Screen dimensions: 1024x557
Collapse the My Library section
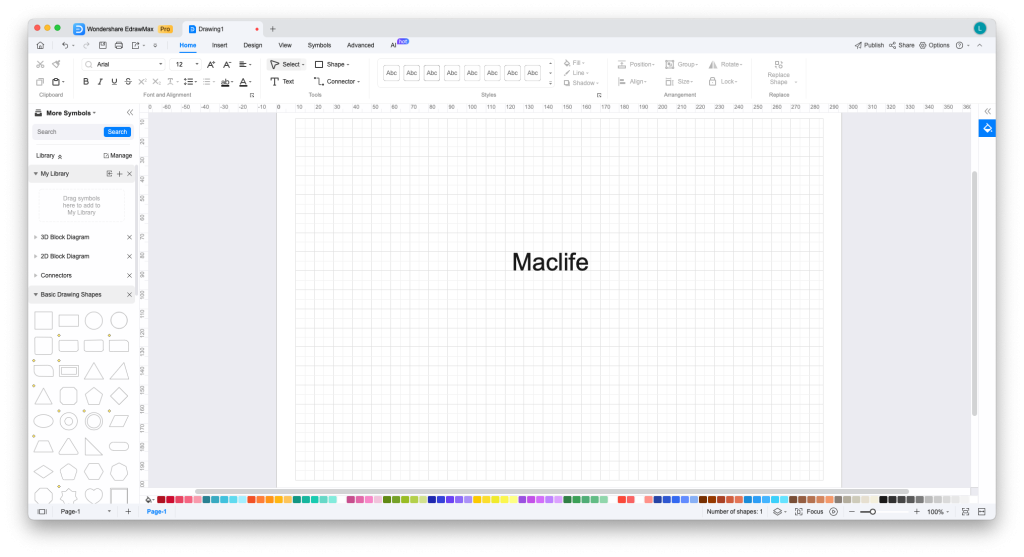(36, 174)
